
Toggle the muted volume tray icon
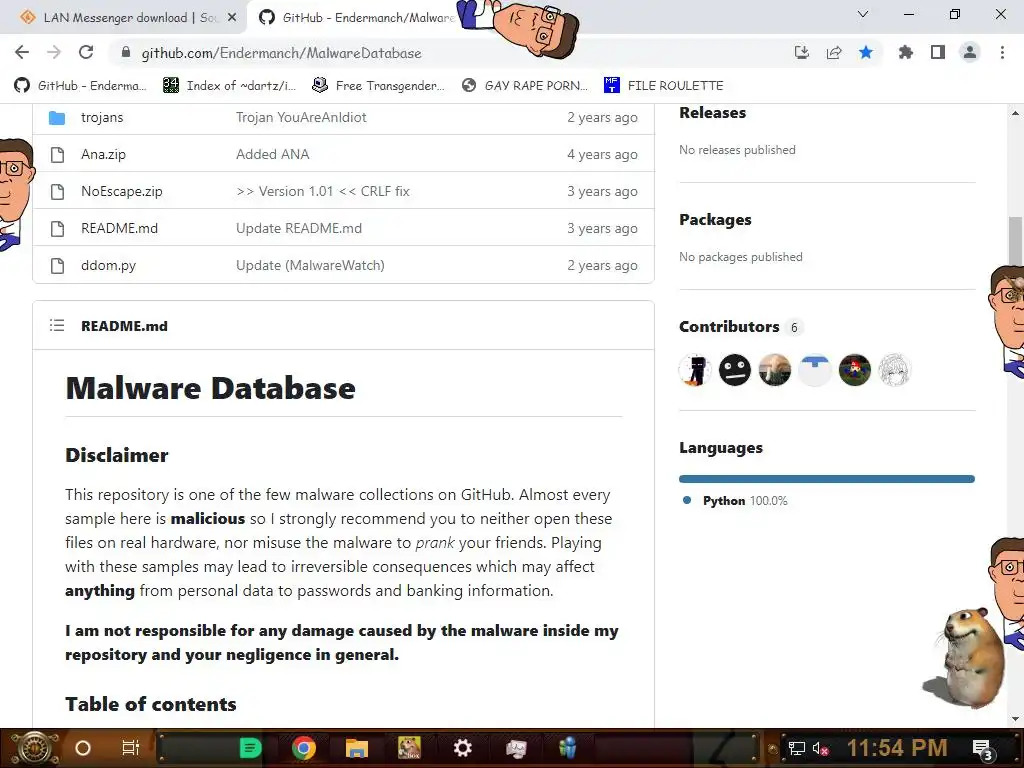click(820, 748)
